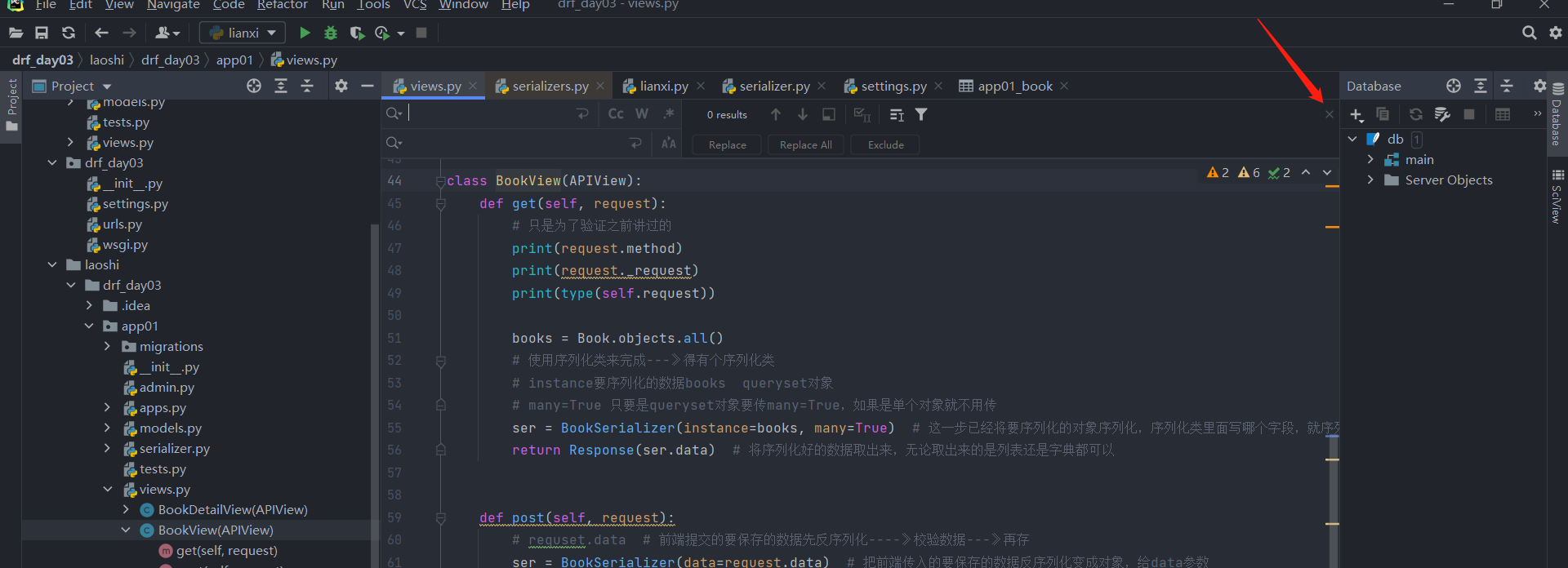
Task: Expand all in the Project panel
Action: pyautogui.click(x=281, y=86)
